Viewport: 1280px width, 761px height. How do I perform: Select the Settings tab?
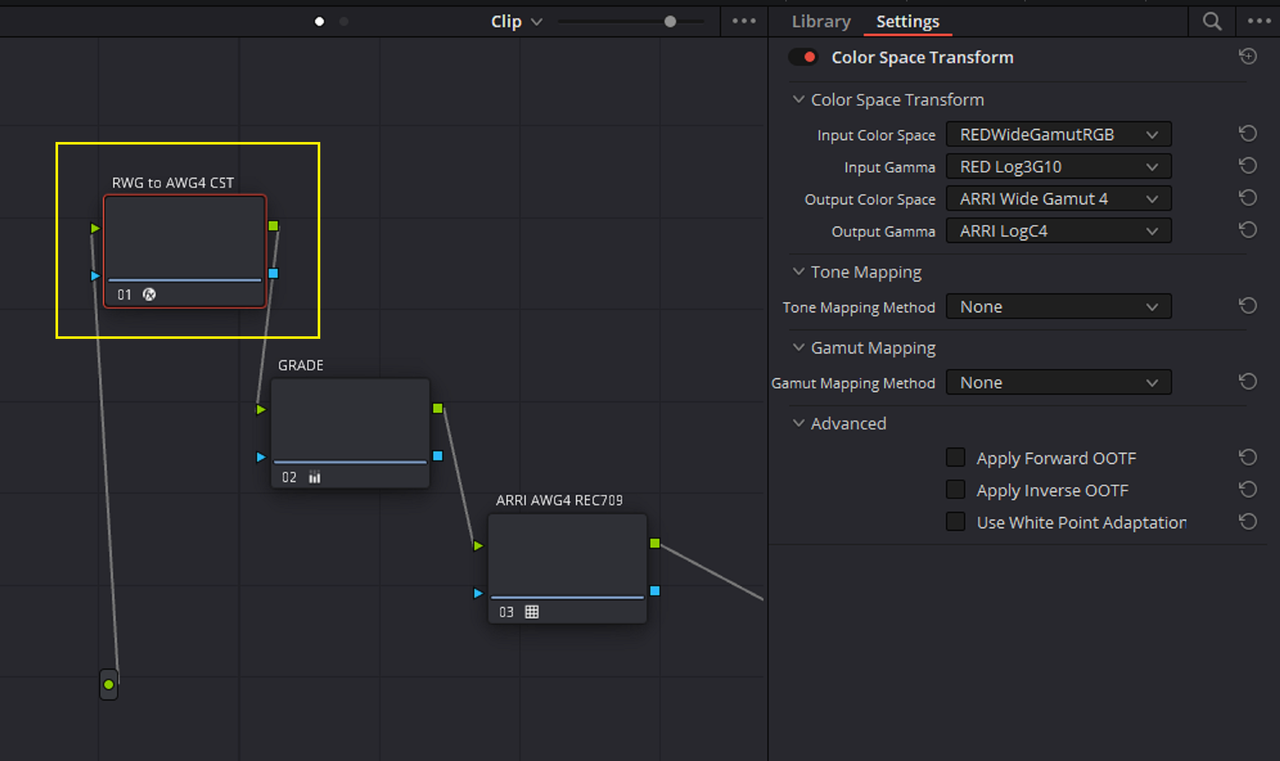click(x=908, y=21)
